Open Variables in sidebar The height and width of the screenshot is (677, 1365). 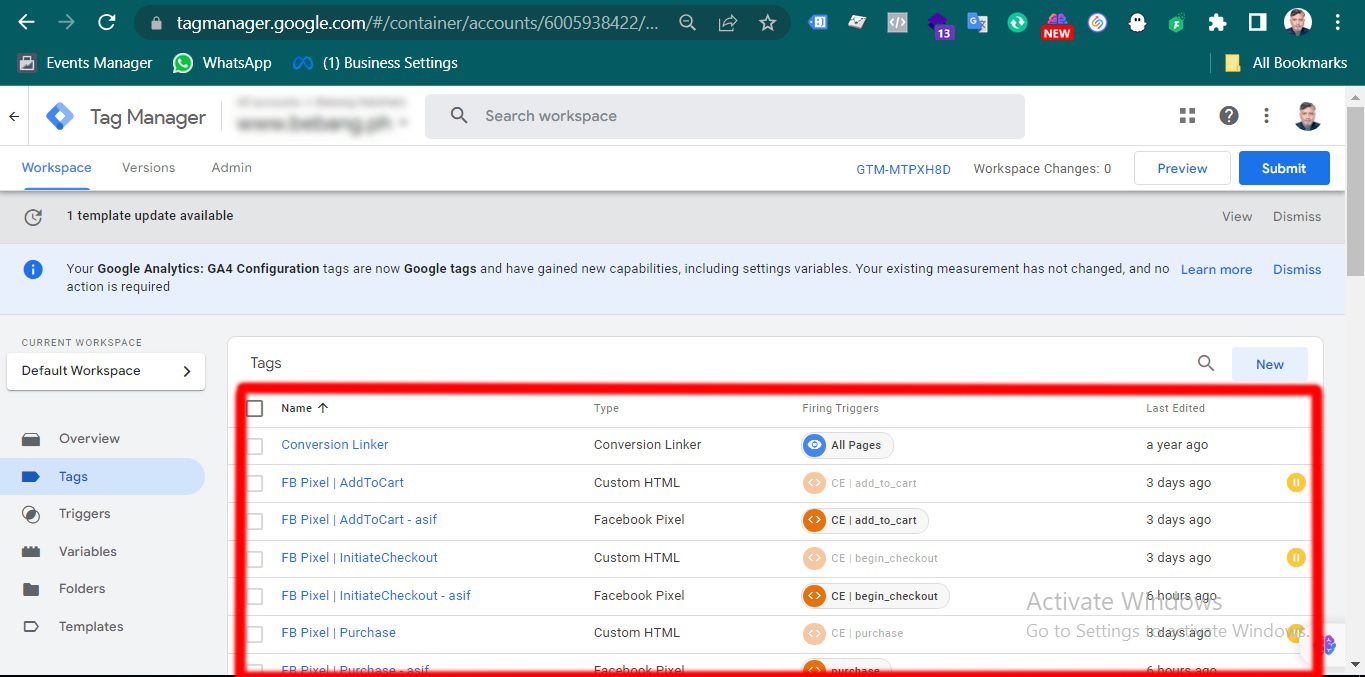(x=87, y=552)
